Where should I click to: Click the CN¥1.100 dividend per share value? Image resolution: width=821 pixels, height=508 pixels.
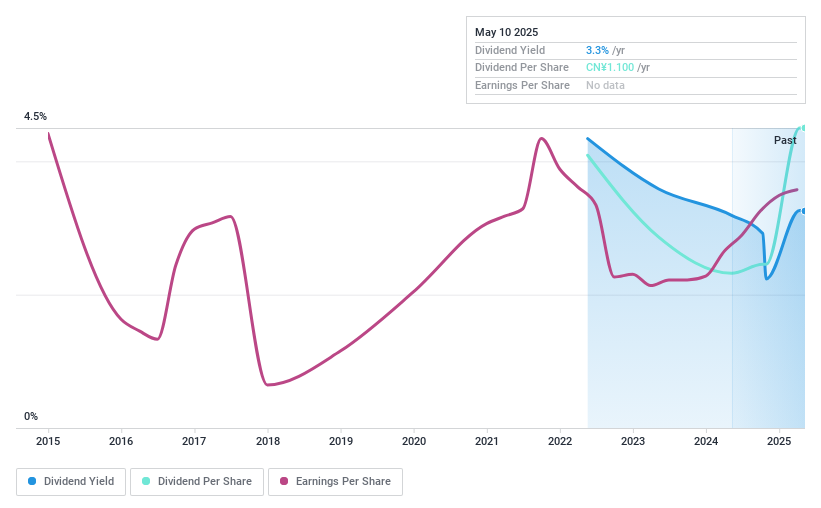tap(610, 68)
